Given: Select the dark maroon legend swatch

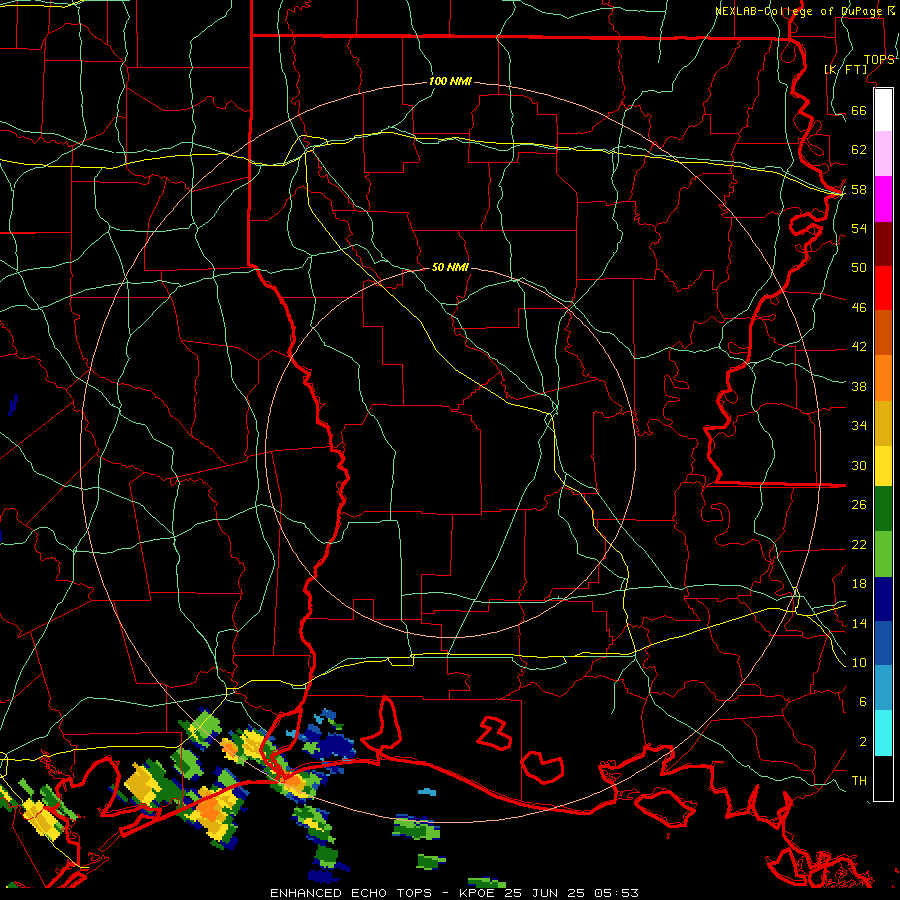Looking at the screenshot, I should pos(883,243).
